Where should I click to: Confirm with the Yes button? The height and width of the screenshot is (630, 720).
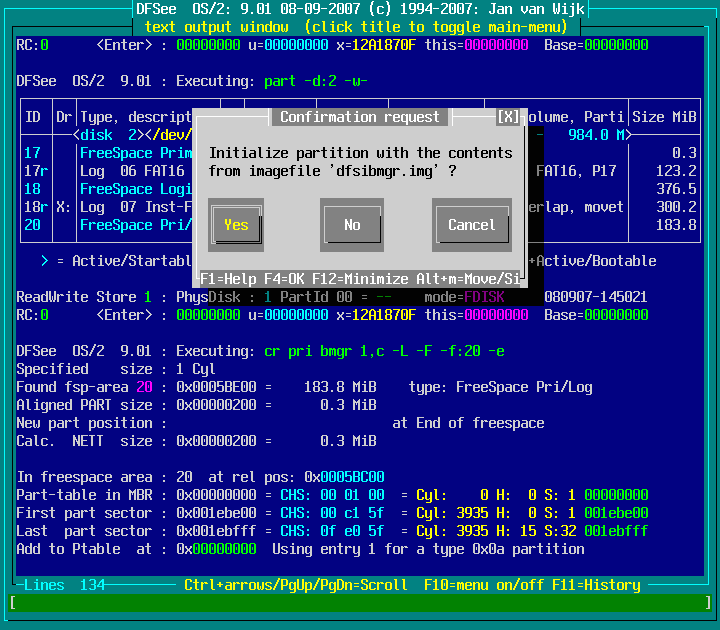[236, 225]
